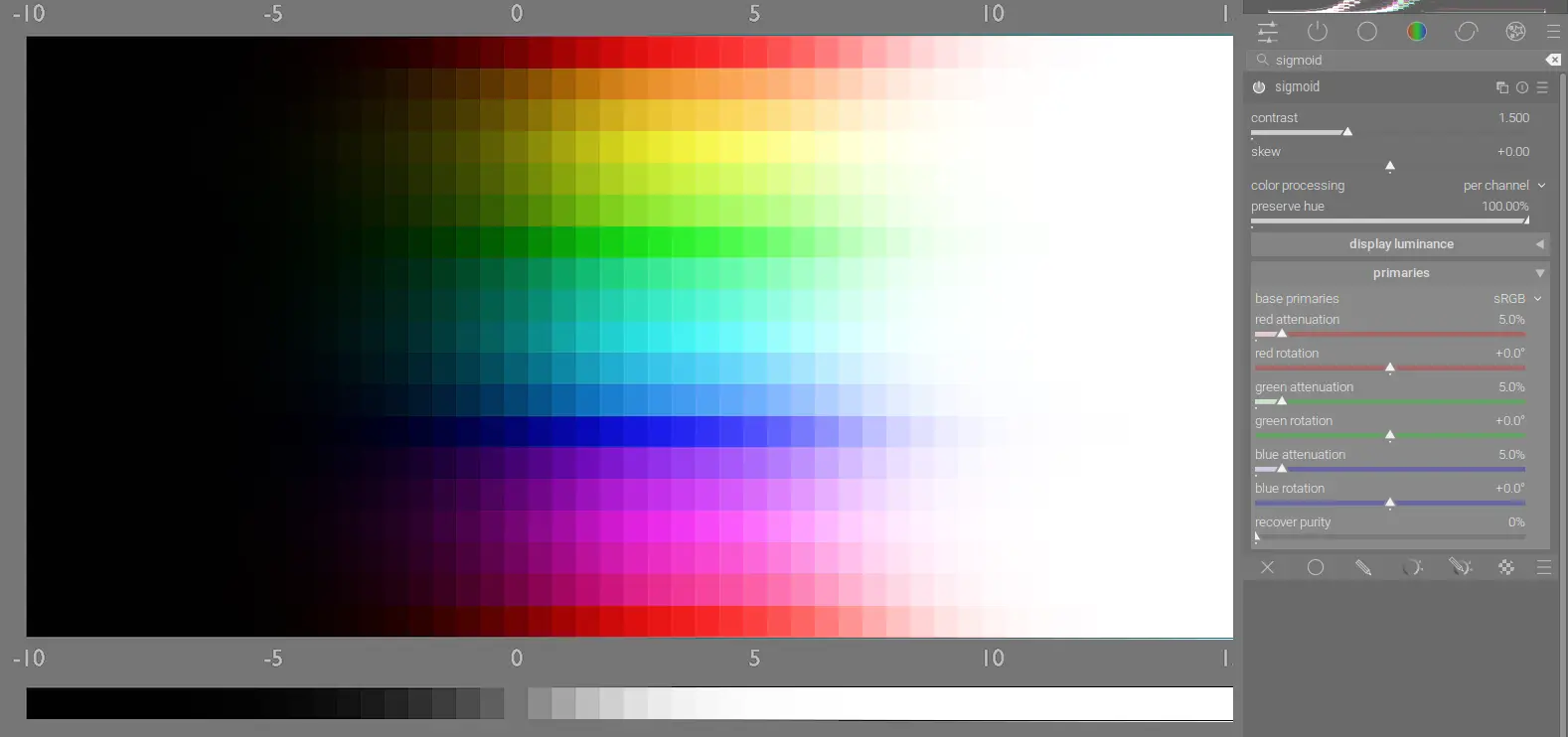Viewport: 1568px width, 737px height.
Task: Collapse the primaries section
Action: point(1400,273)
